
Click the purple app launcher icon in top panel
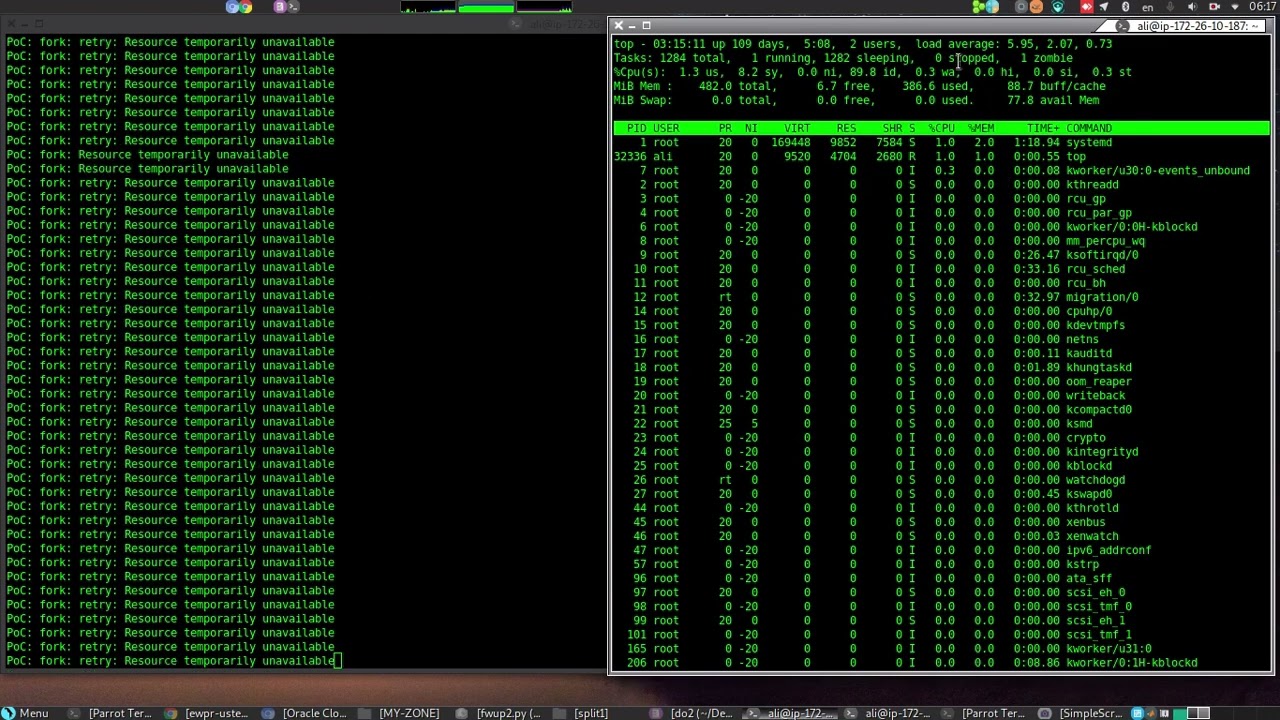click(280, 7)
